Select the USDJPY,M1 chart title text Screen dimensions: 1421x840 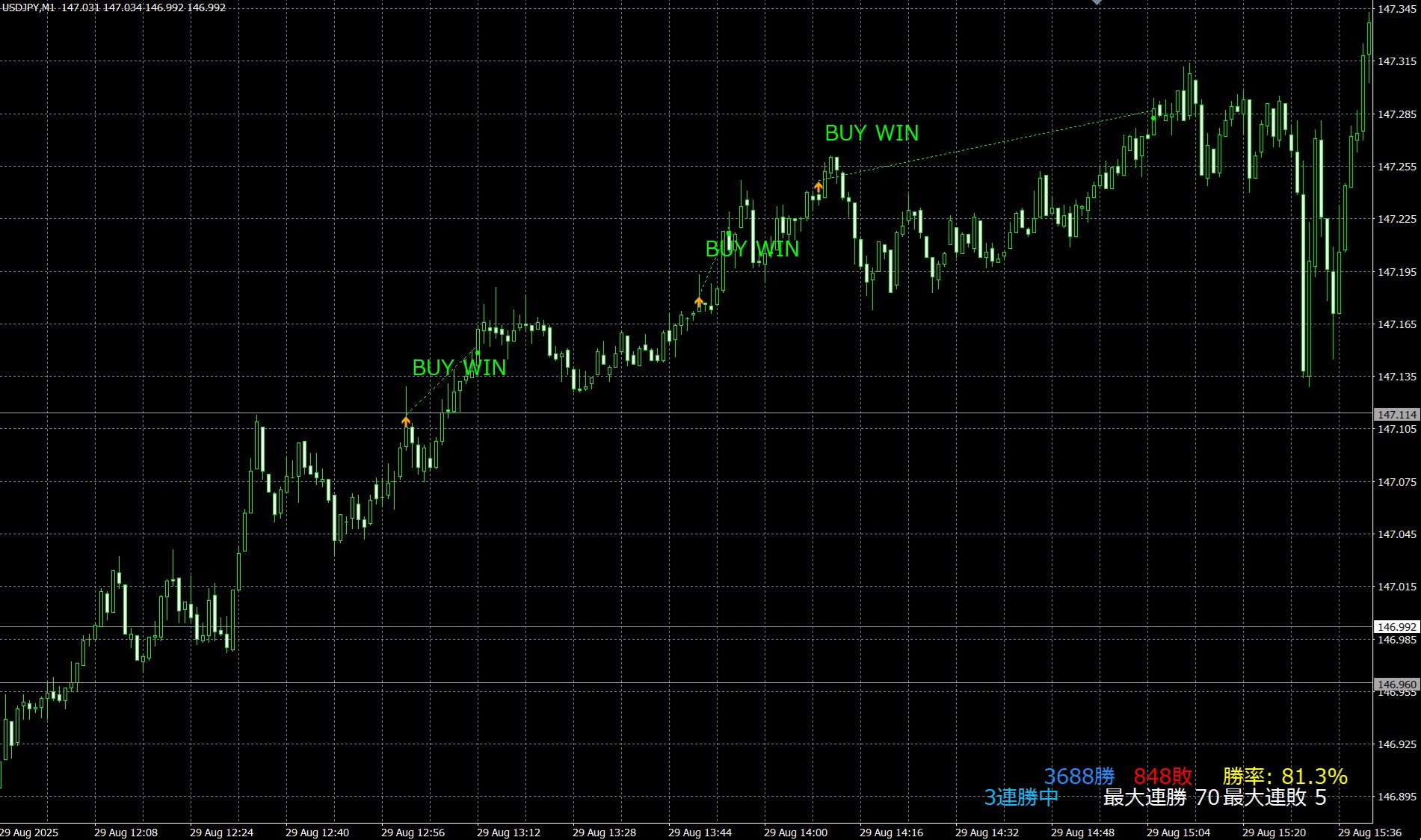point(28,7)
